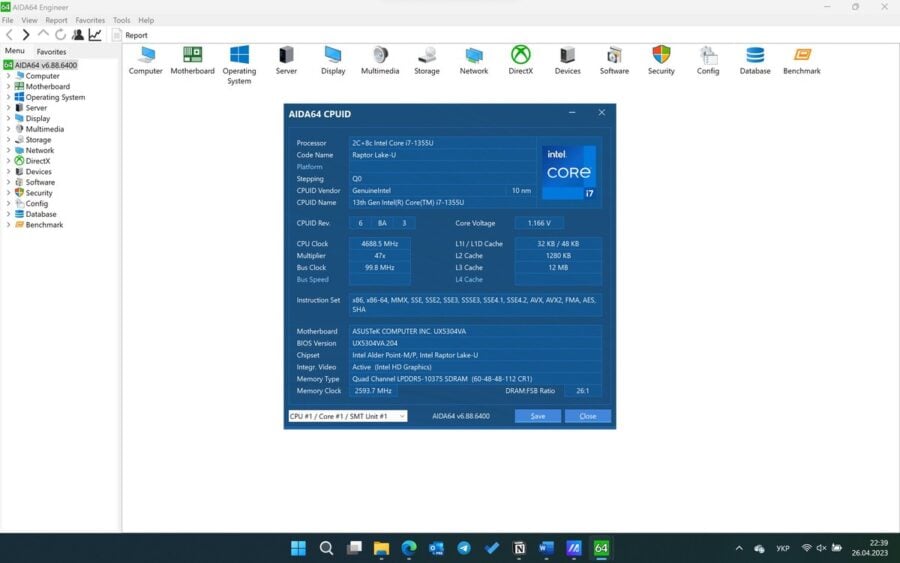
Task: Click the Intel Core i7 logo
Action: (569, 172)
